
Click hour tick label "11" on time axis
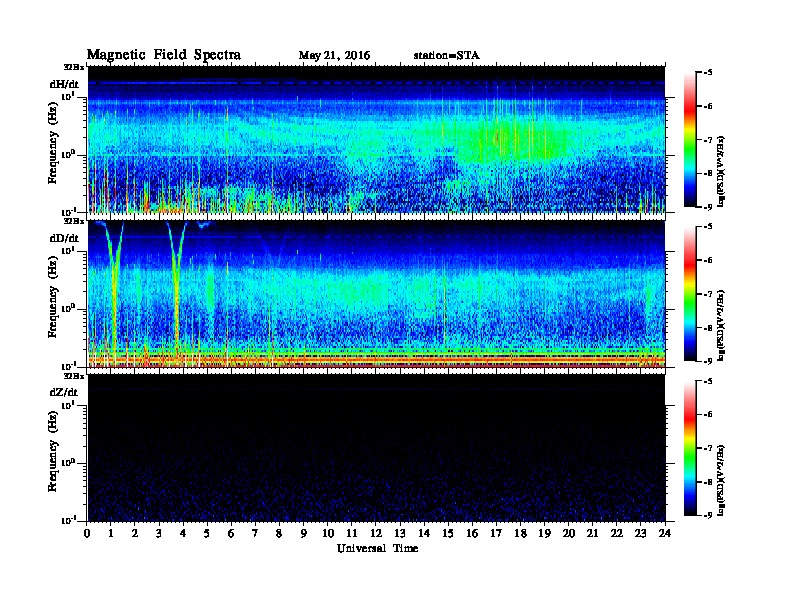pyautogui.click(x=352, y=534)
